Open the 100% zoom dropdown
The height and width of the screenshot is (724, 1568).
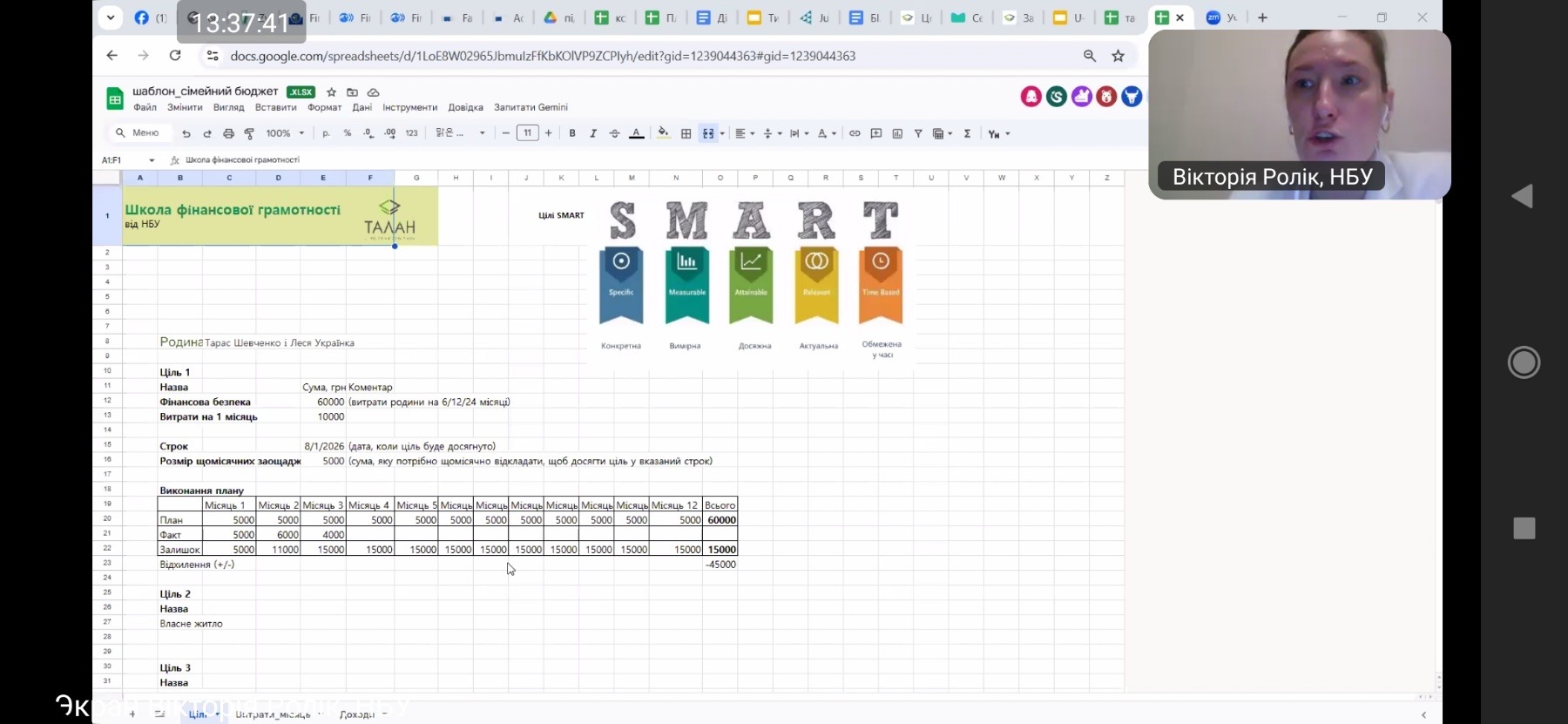[285, 133]
